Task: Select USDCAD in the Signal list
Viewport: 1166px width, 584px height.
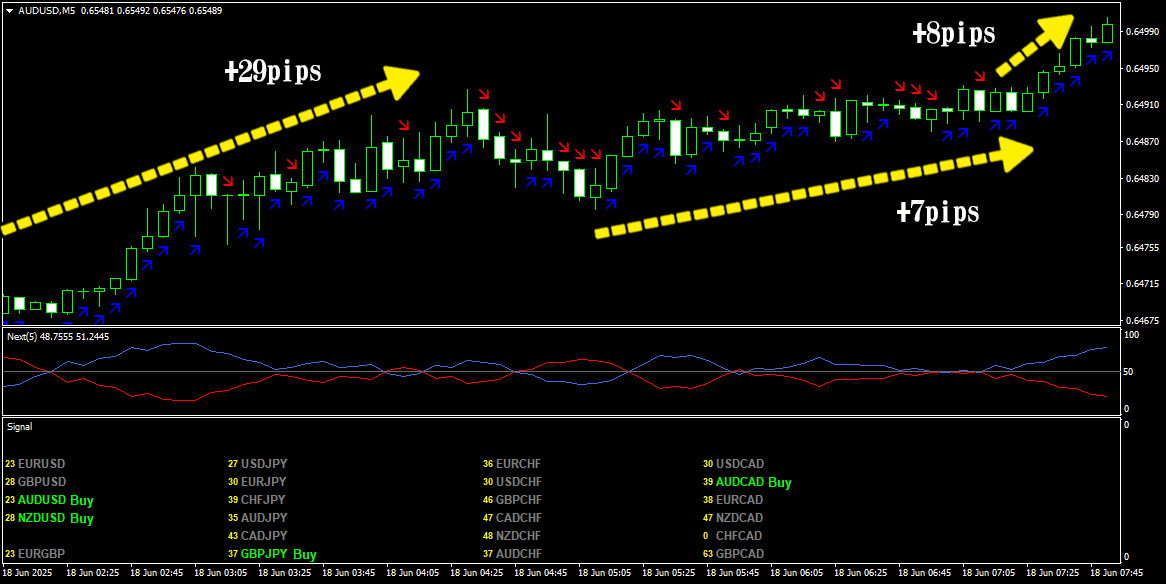Action: 740,464
